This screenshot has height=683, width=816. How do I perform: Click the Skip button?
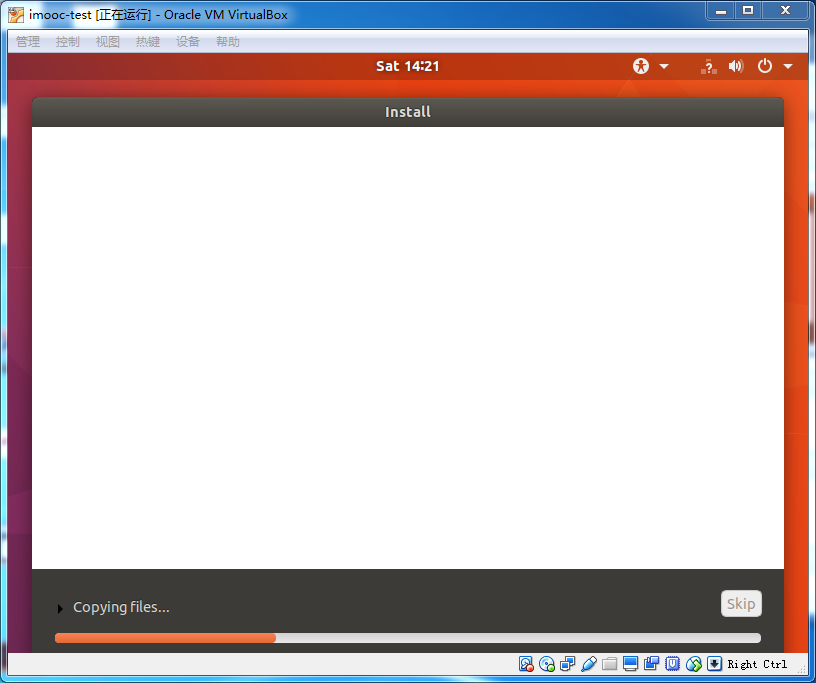pyautogui.click(x=741, y=603)
